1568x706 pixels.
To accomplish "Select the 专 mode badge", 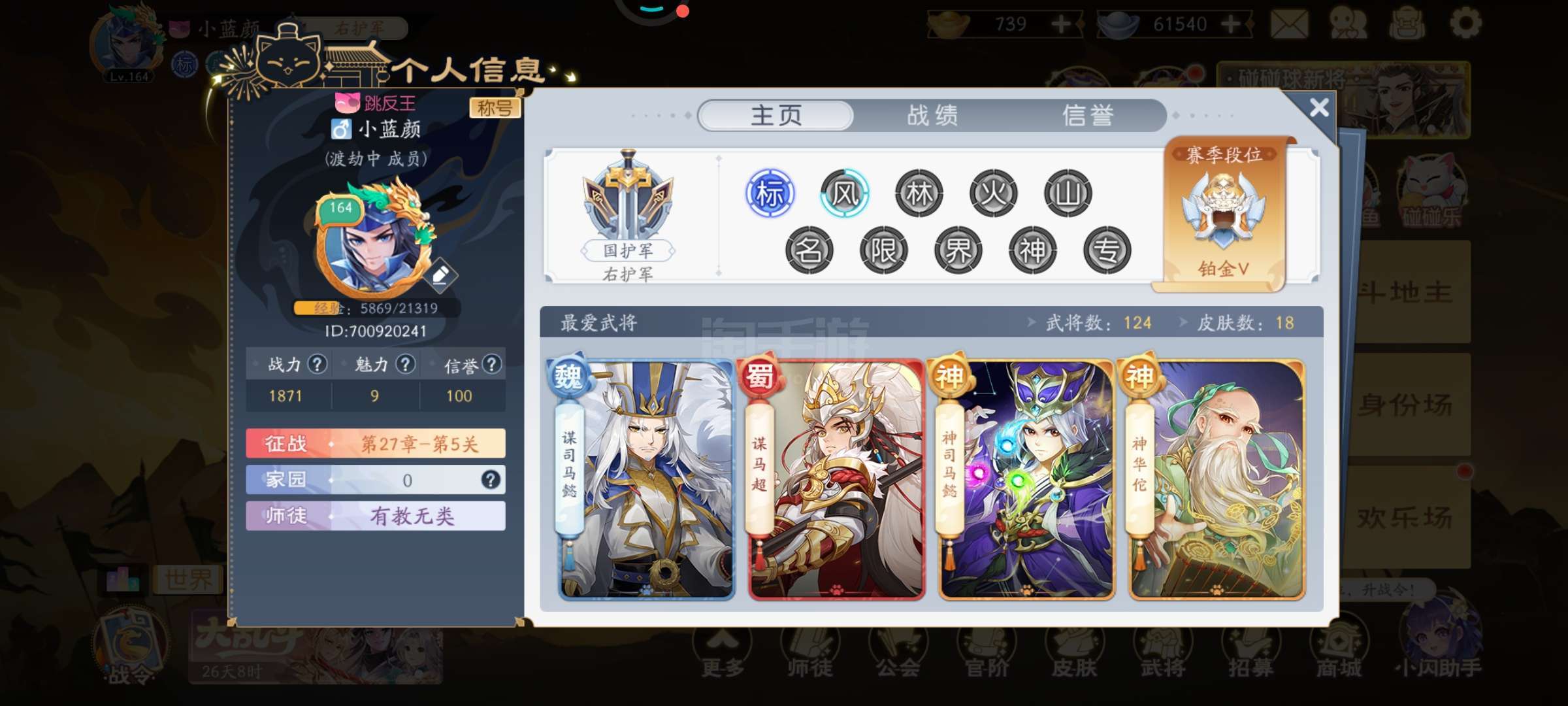I will click(x=1107, y=250).
